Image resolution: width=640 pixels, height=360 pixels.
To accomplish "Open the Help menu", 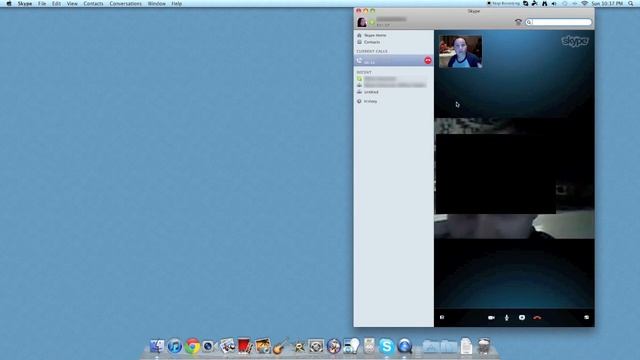I will tap(177, 4).
